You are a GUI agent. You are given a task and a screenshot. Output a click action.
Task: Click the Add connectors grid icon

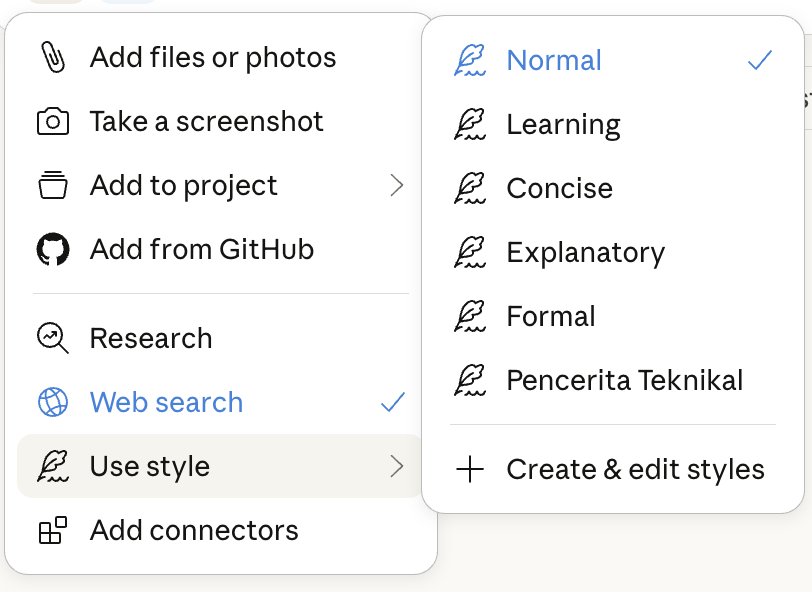tap(52, 530)
